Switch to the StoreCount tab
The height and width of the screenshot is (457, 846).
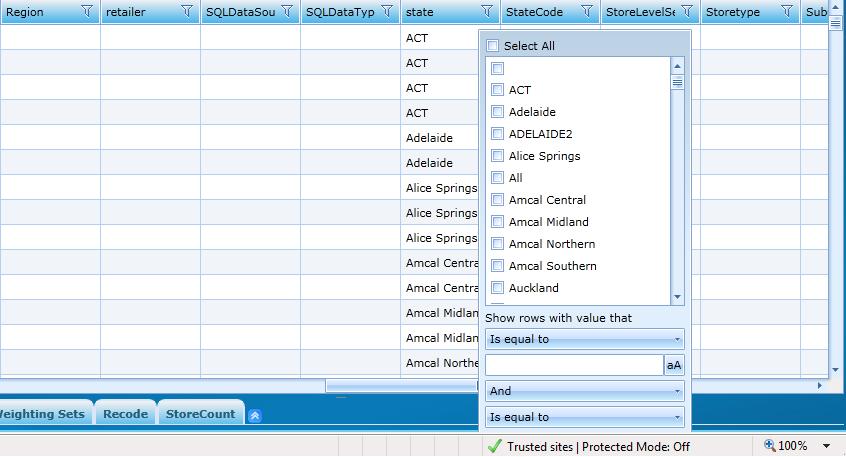pos(201,414)
